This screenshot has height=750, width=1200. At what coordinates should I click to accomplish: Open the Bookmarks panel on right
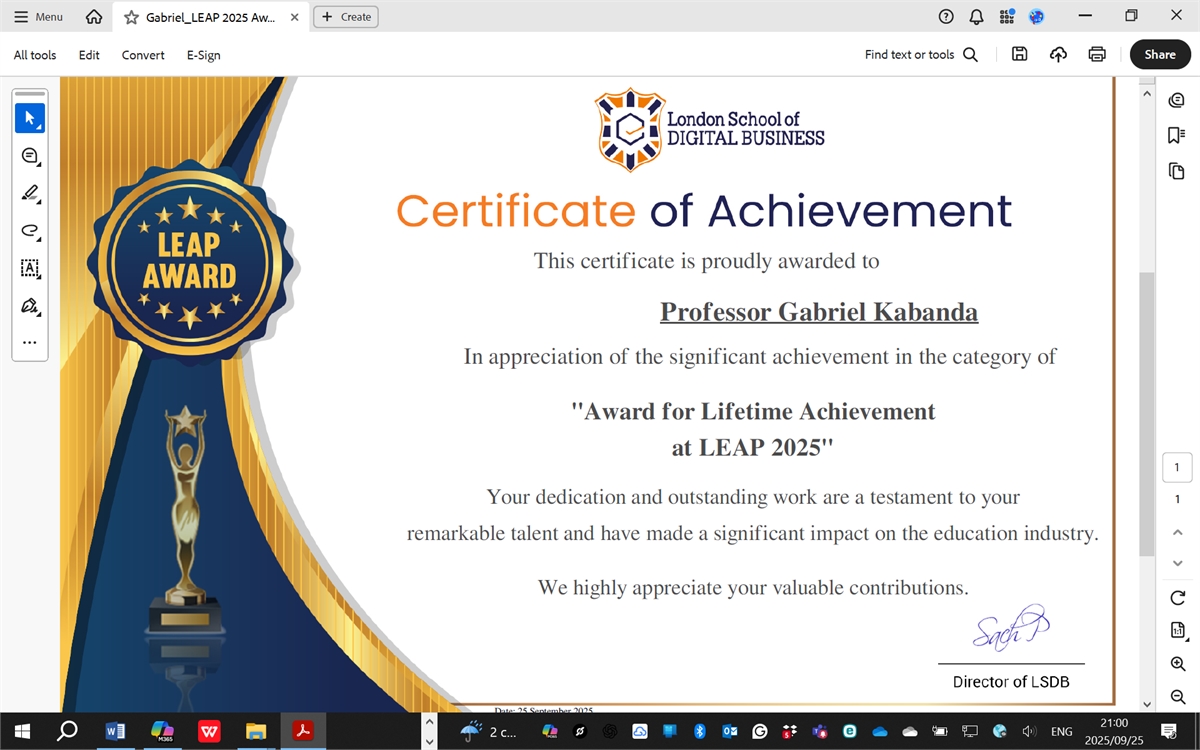pos(1177,135)
